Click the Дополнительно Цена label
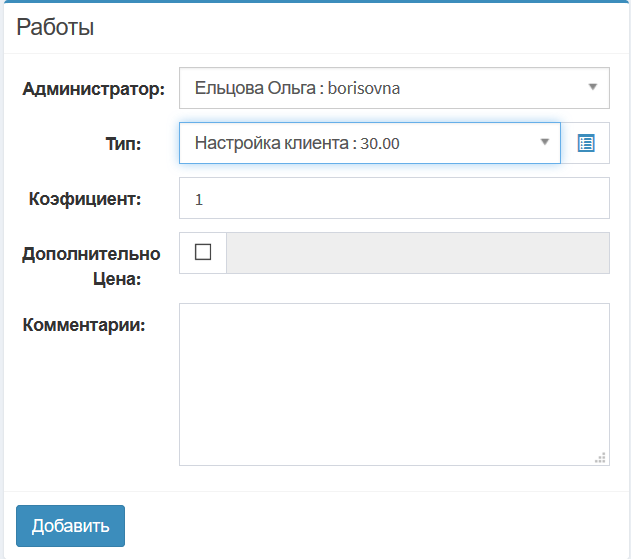The height and width of the screenshot is (559, 631). click(x=91, y=266)
